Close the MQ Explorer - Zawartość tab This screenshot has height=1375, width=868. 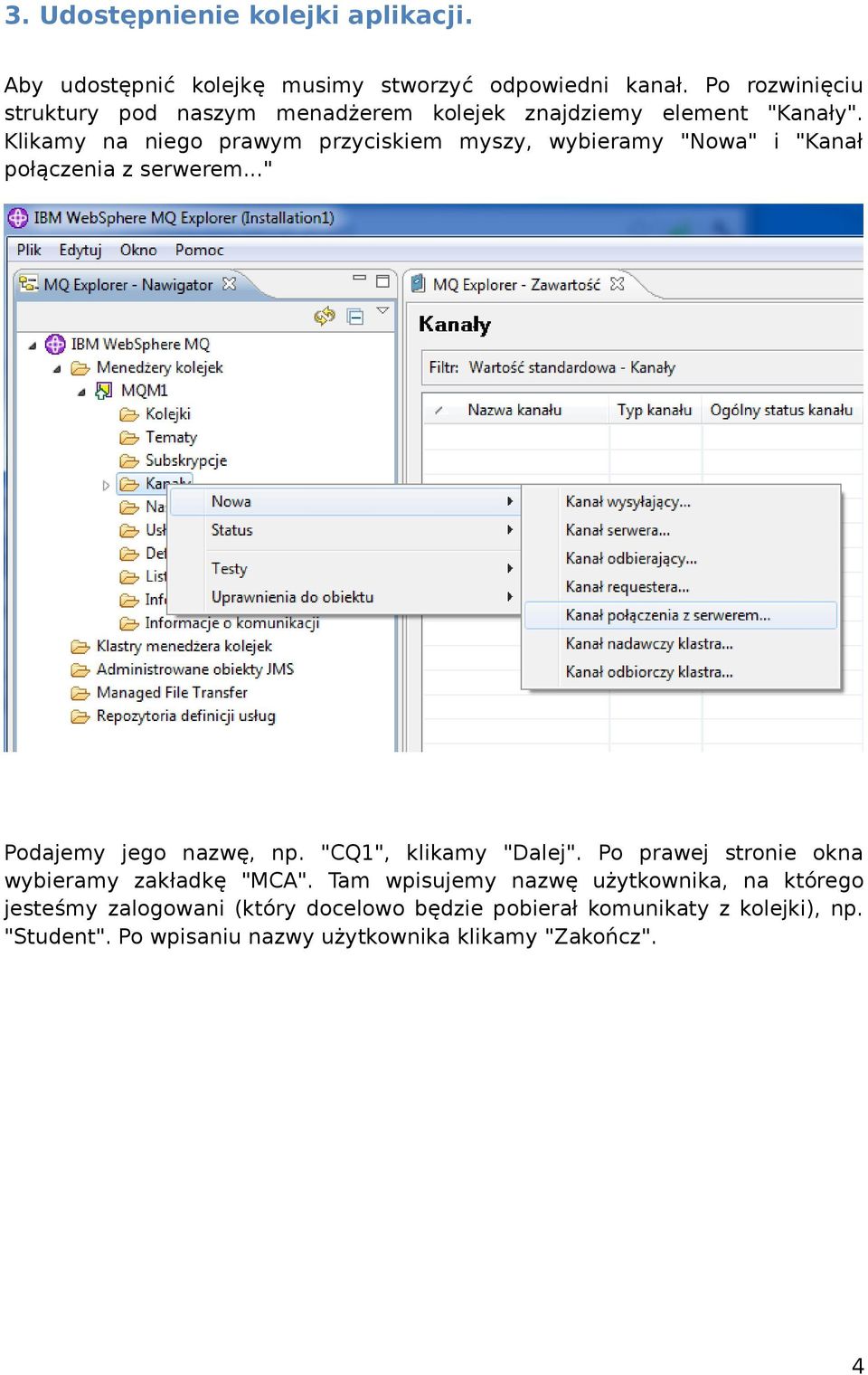click(x=617, y=283)
